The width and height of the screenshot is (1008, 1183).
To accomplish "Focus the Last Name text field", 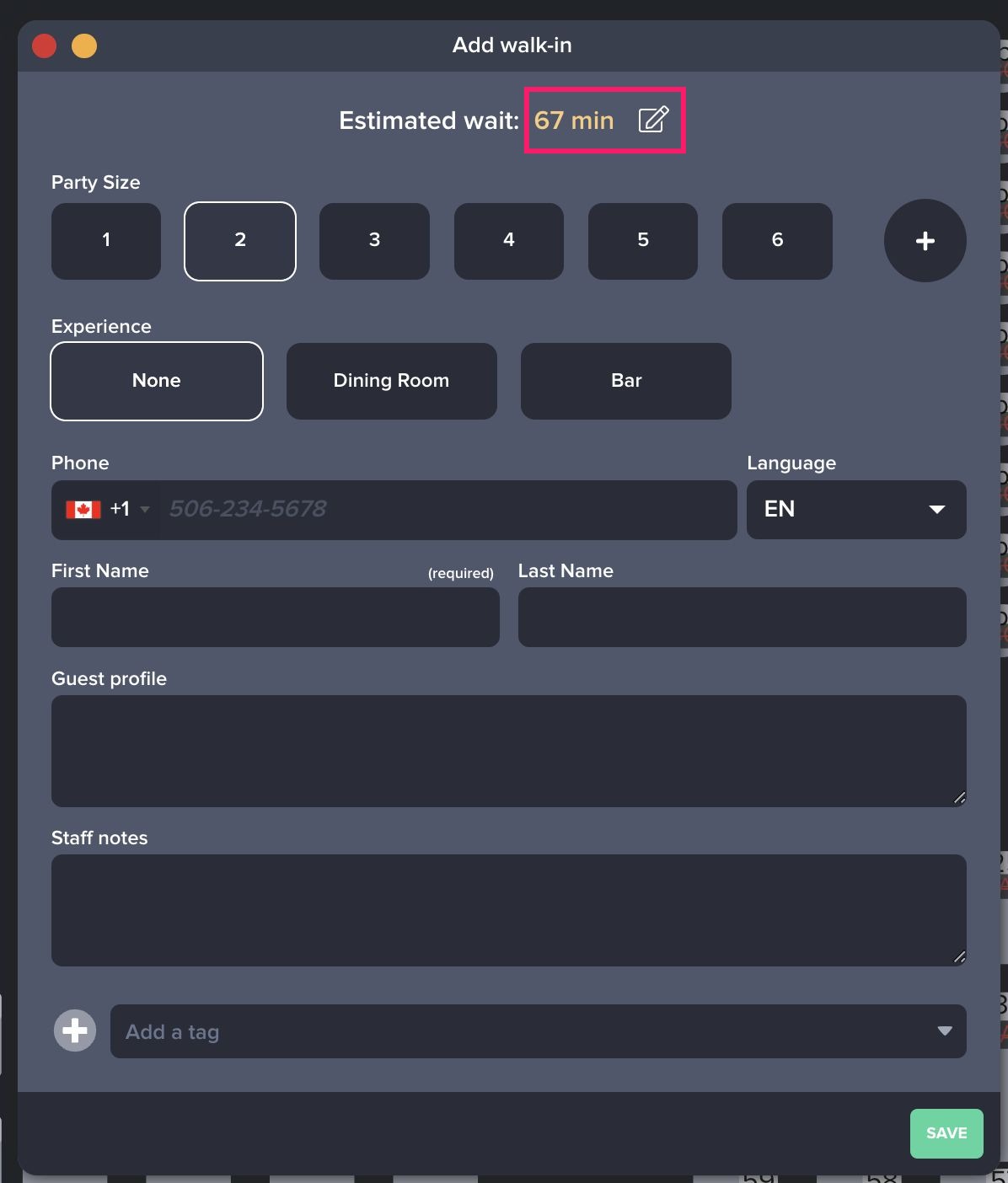I will tap(742, 618).
